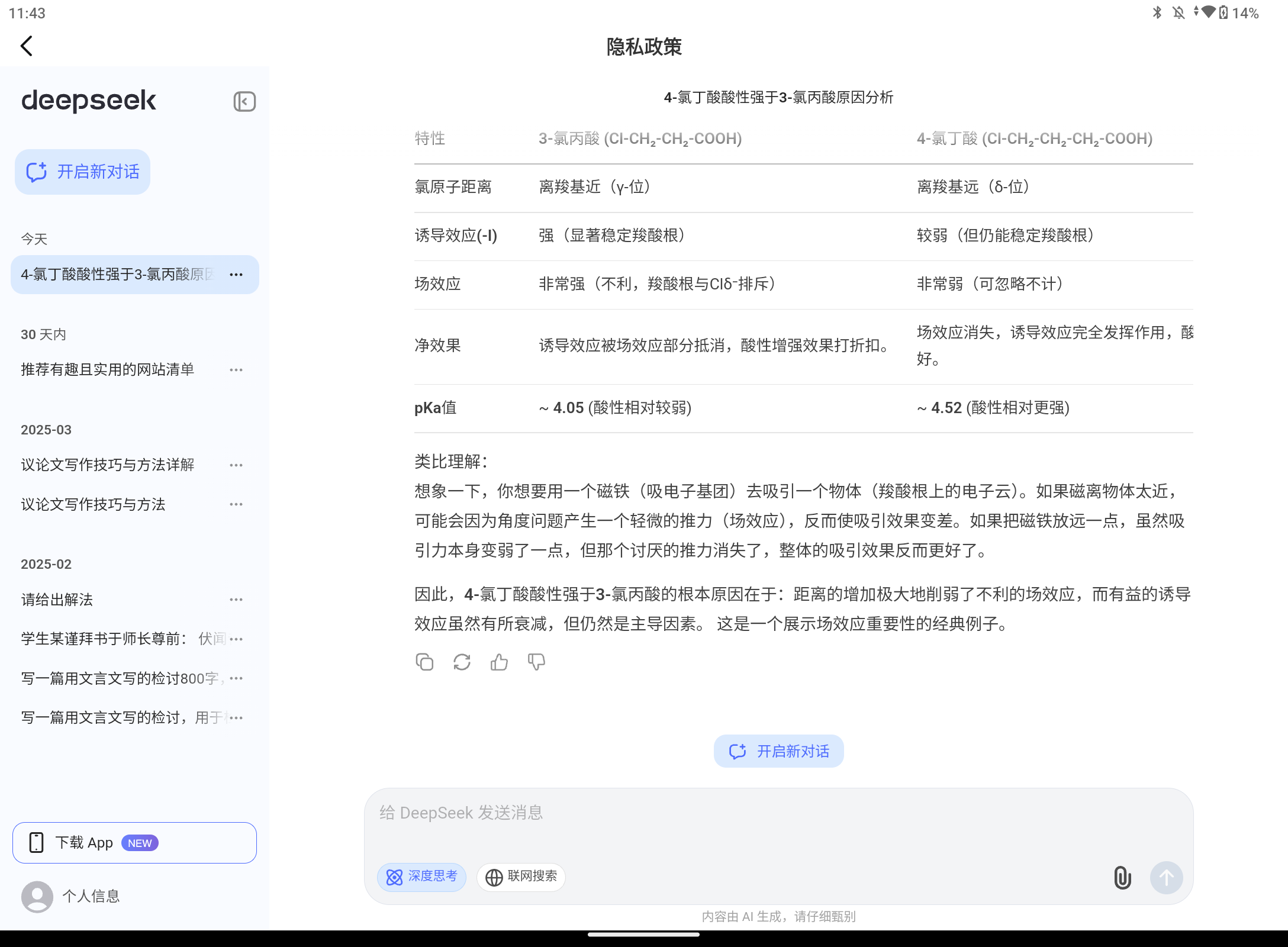Click the 4-氯丁酸 column header
The height and width of the screenshot is (947, 1288).
(x=1035, y=138)
